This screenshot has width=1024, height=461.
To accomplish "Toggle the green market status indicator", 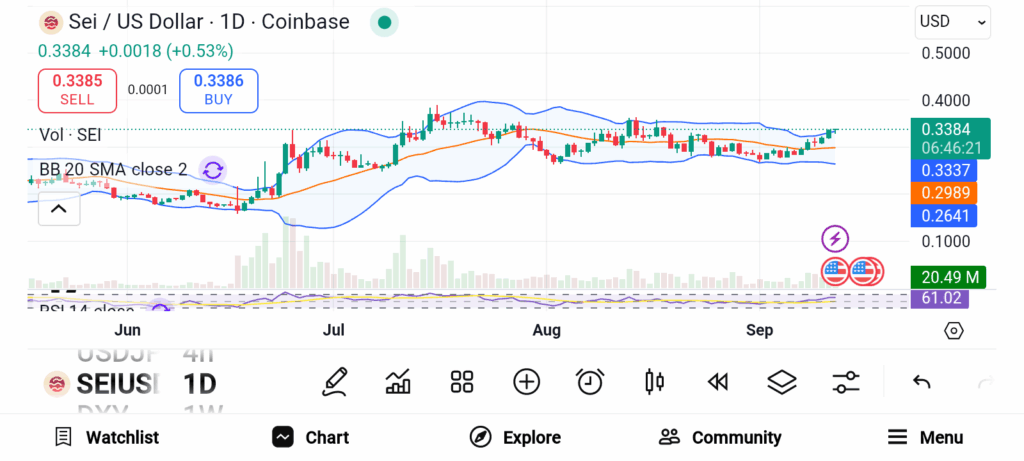I will coord(384,22).
